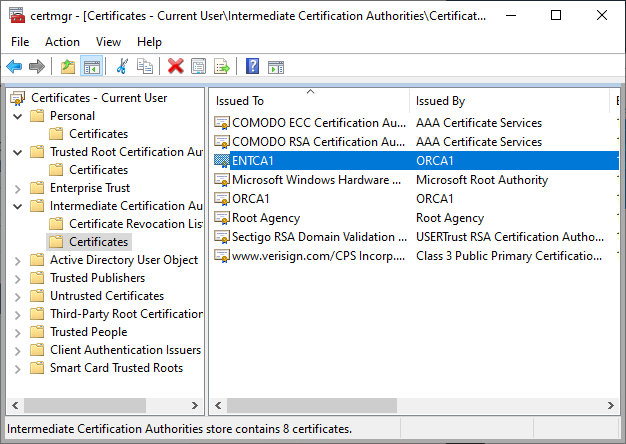This screenshot has width=626, height=444.
Task: Open the Help menu
Action: point(149,42)
